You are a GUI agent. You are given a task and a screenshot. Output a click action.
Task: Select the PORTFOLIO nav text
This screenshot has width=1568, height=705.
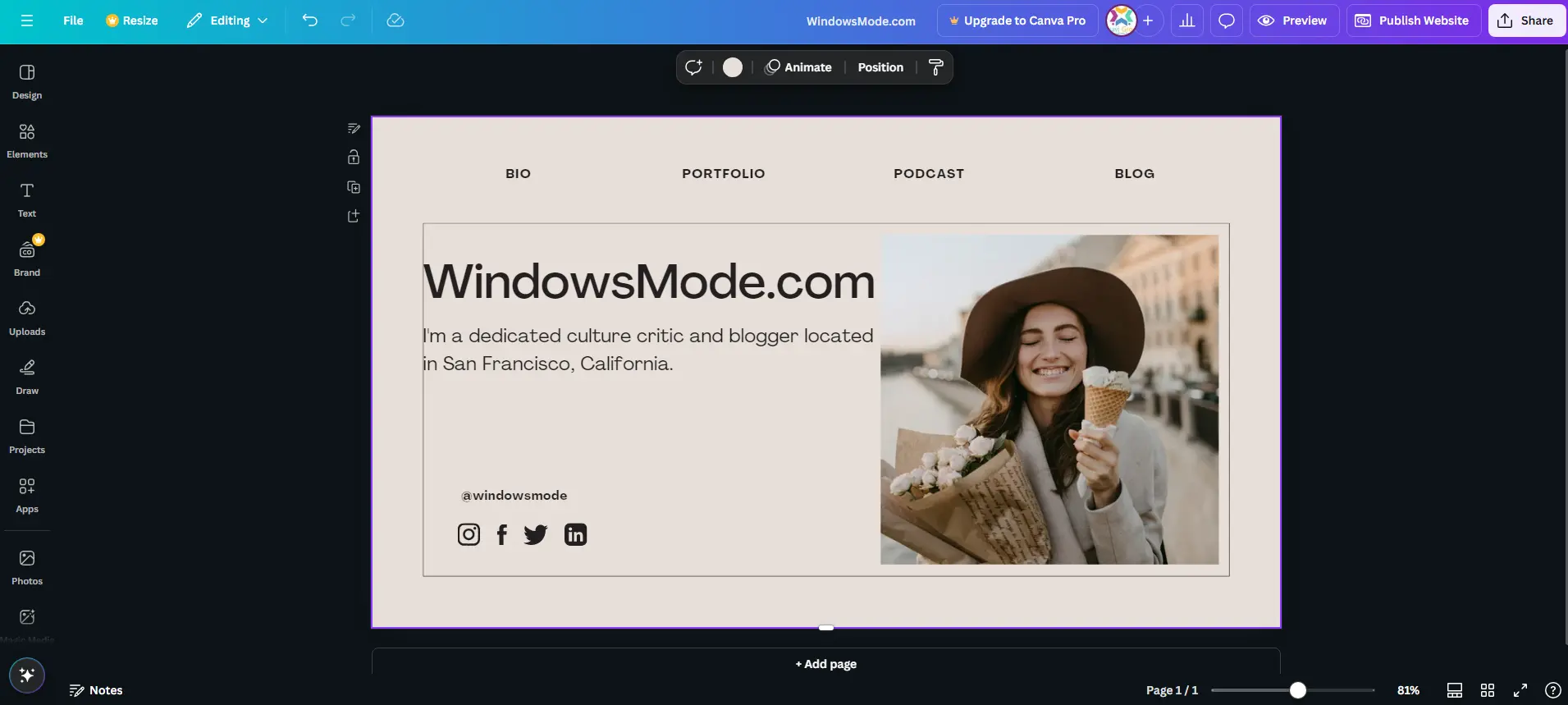click(724, 173)
